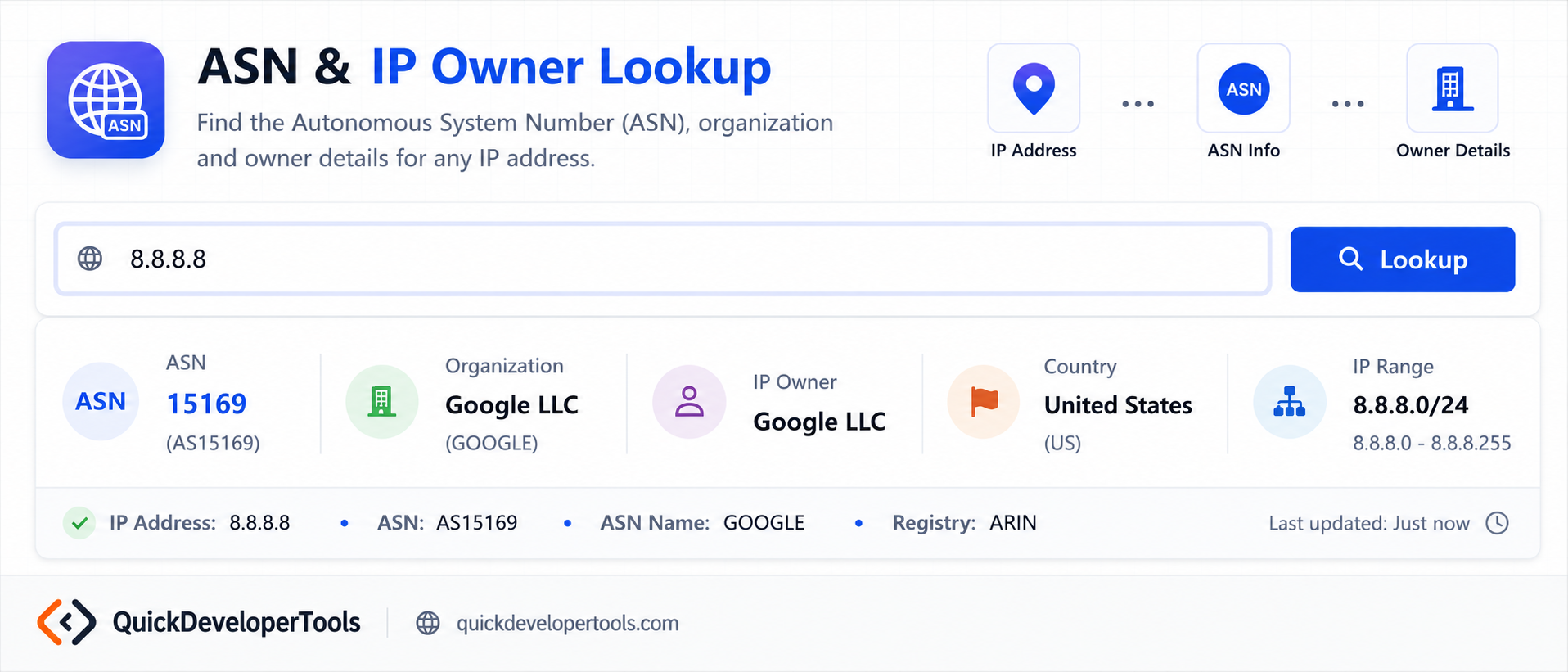Click the 'IP Address' label under pin
1568x672 pixels.
point(1034,151)
